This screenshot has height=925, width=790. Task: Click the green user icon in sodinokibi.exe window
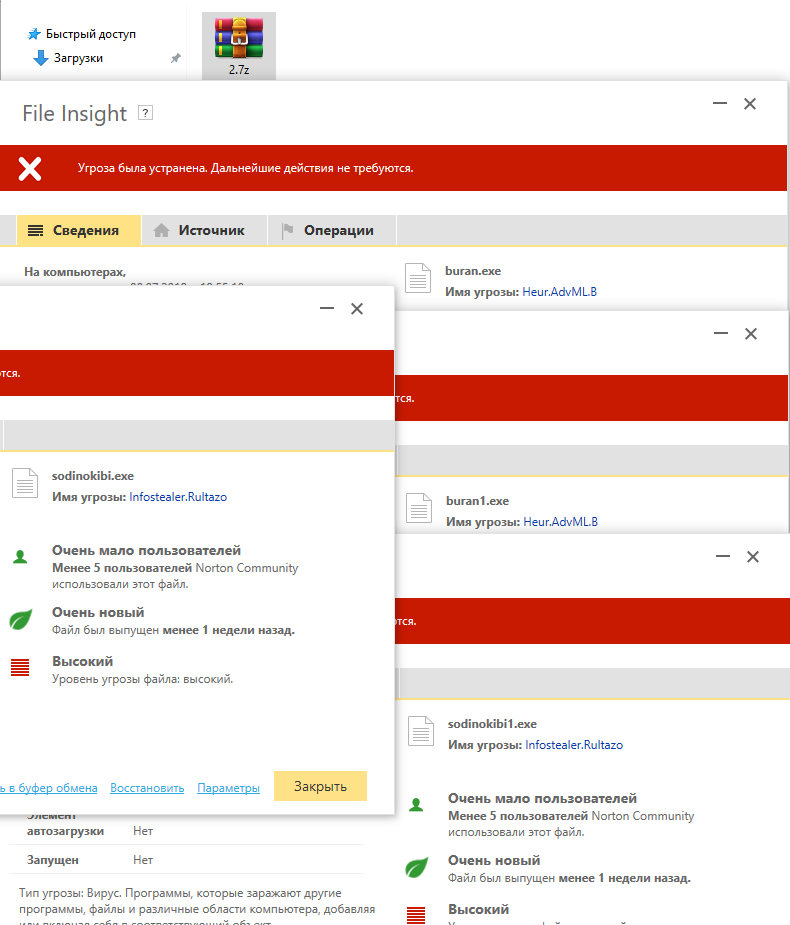20,556
